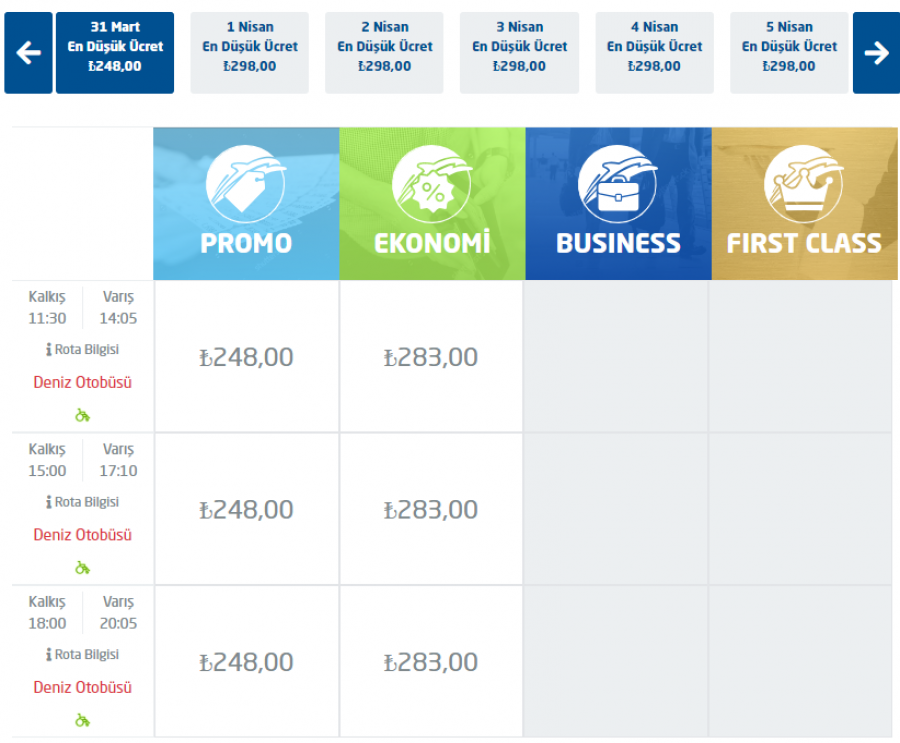Click the Business class briefcase icon
The height and width of the screenshot is (743, 900).
pyautogui.click(x=617, y=184)
